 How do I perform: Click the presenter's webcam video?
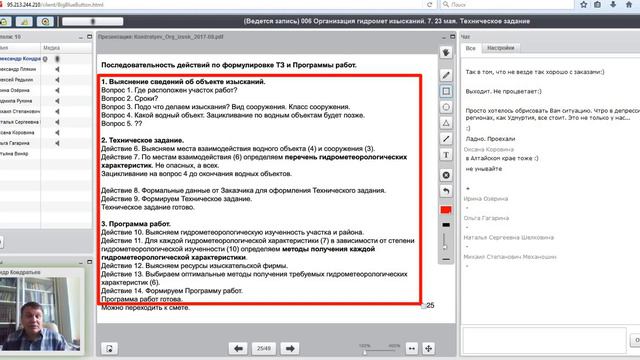coord(40,313)
